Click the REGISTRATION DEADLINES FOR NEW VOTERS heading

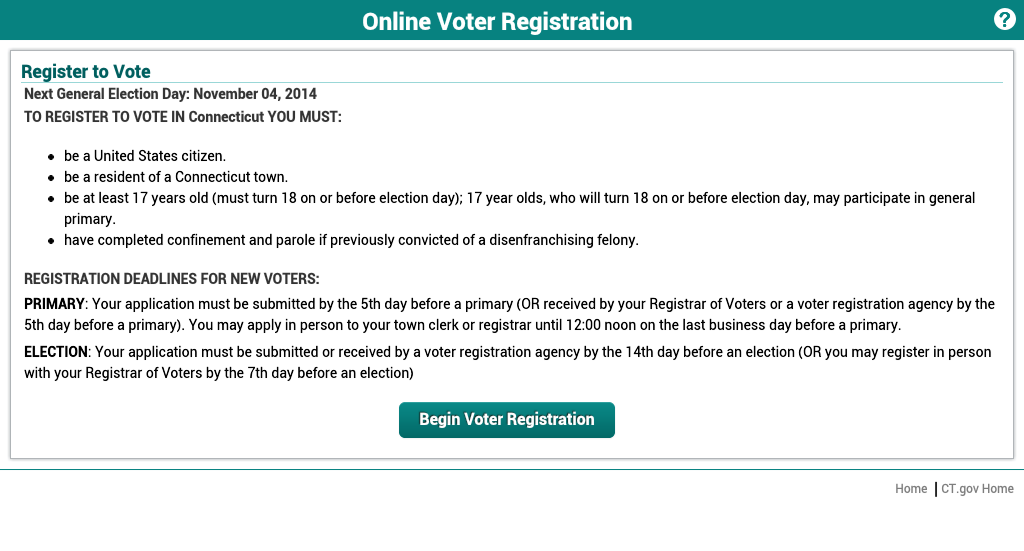pos(171,279)
